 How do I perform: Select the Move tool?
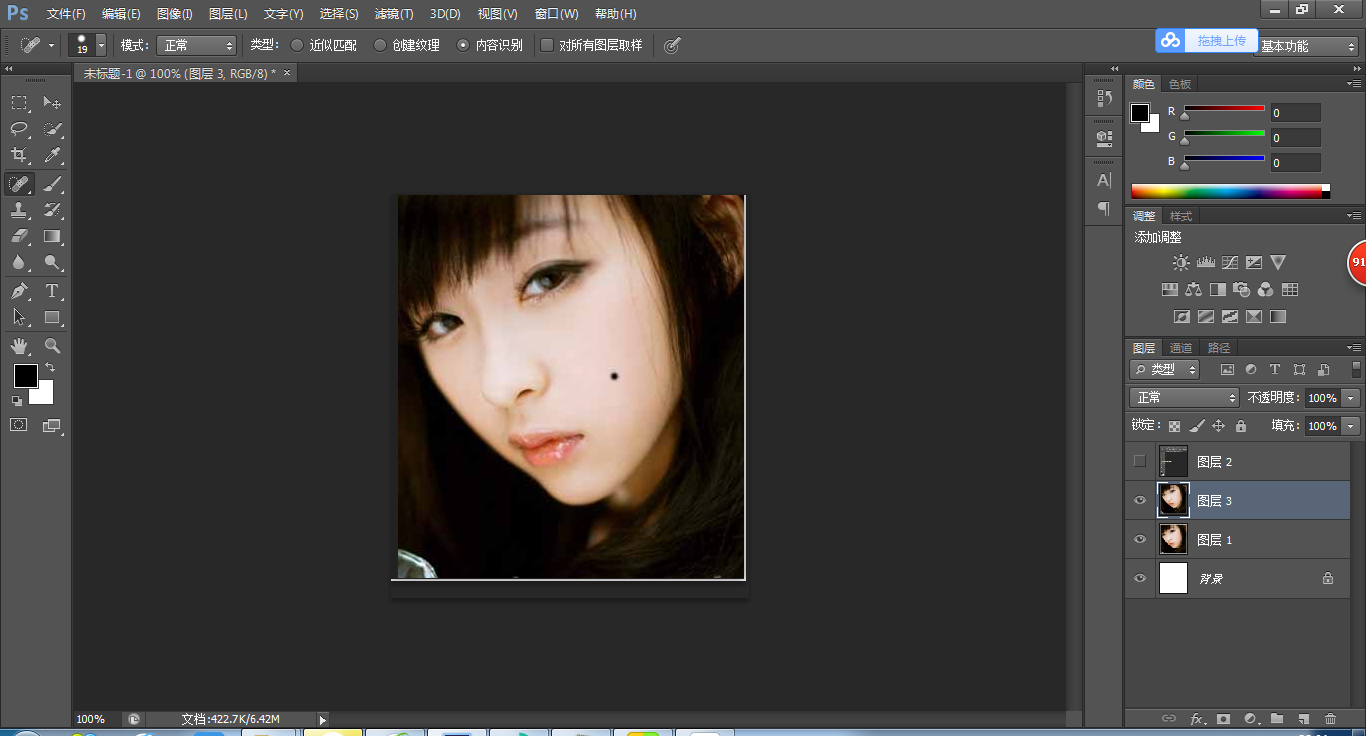click(52, 102)
